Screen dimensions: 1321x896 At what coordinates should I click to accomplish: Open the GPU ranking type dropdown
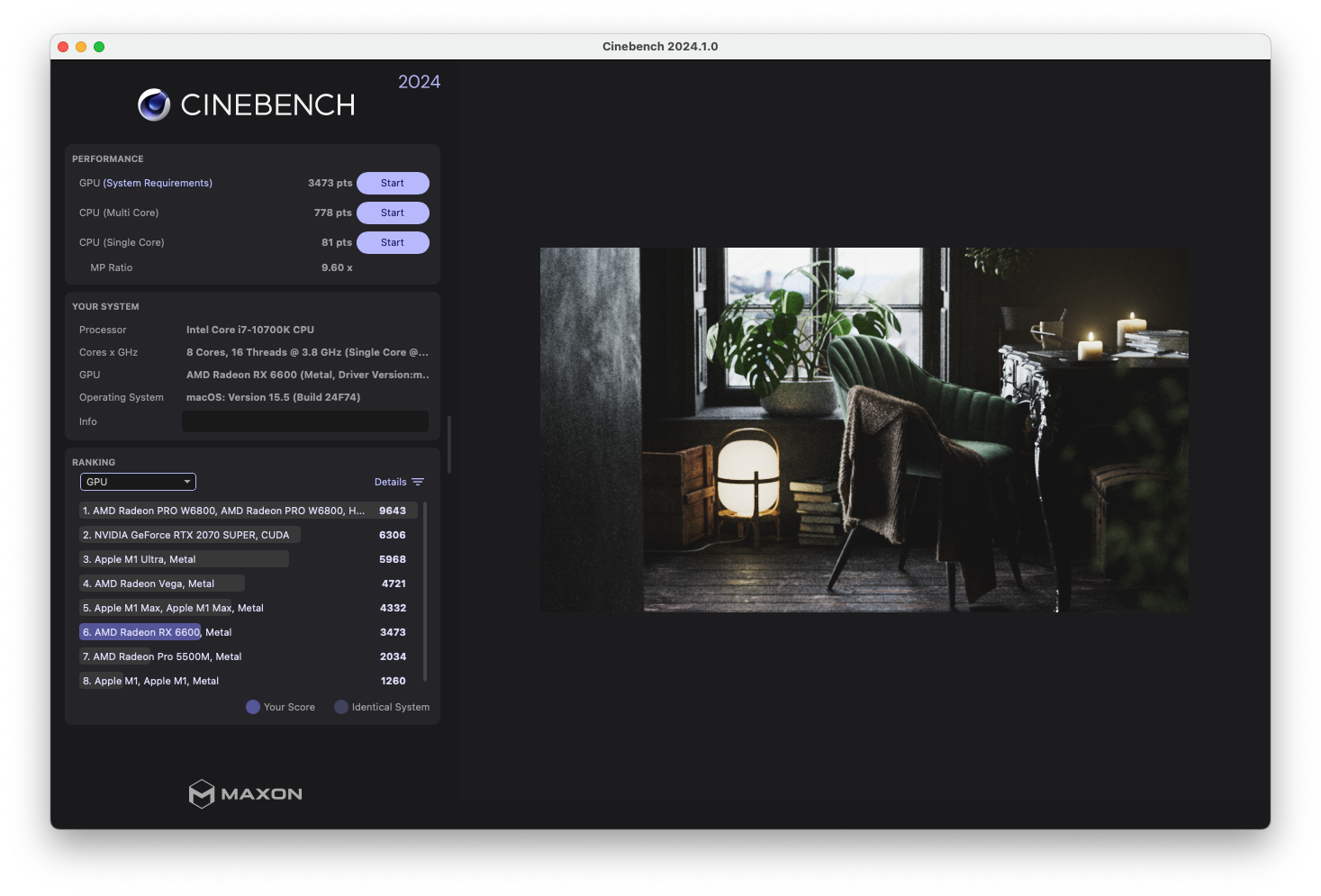pyautogui.click(x=138, y=482)
